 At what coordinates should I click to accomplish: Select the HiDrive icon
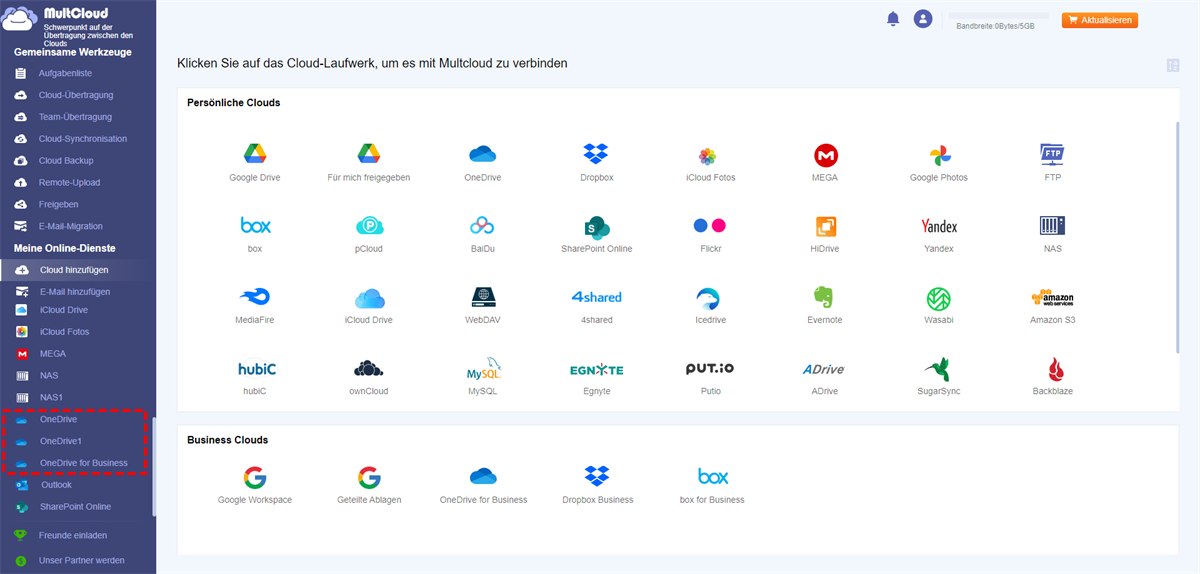(x=826, y=226)
